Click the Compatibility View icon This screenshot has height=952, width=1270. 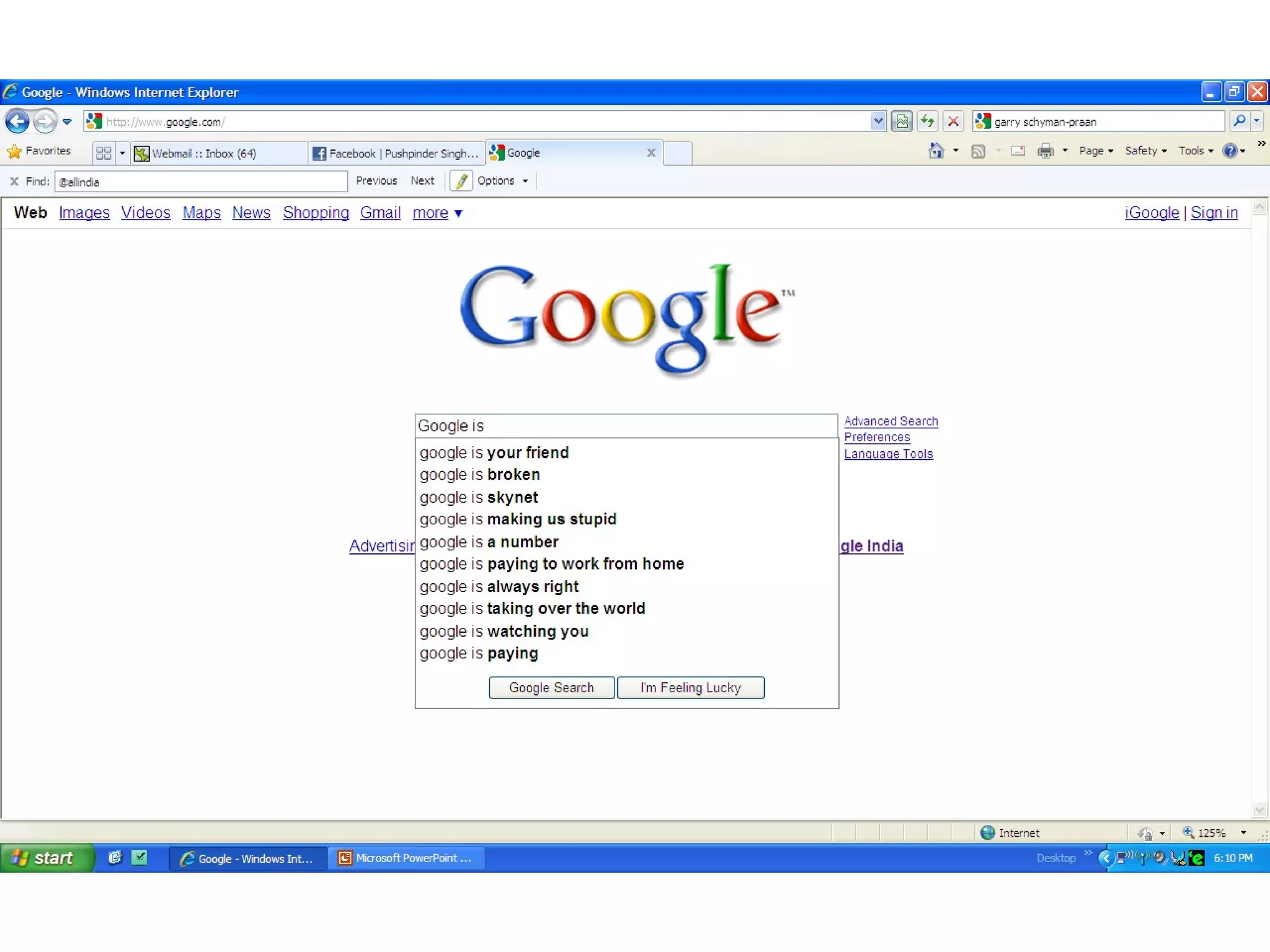point(902,121)
